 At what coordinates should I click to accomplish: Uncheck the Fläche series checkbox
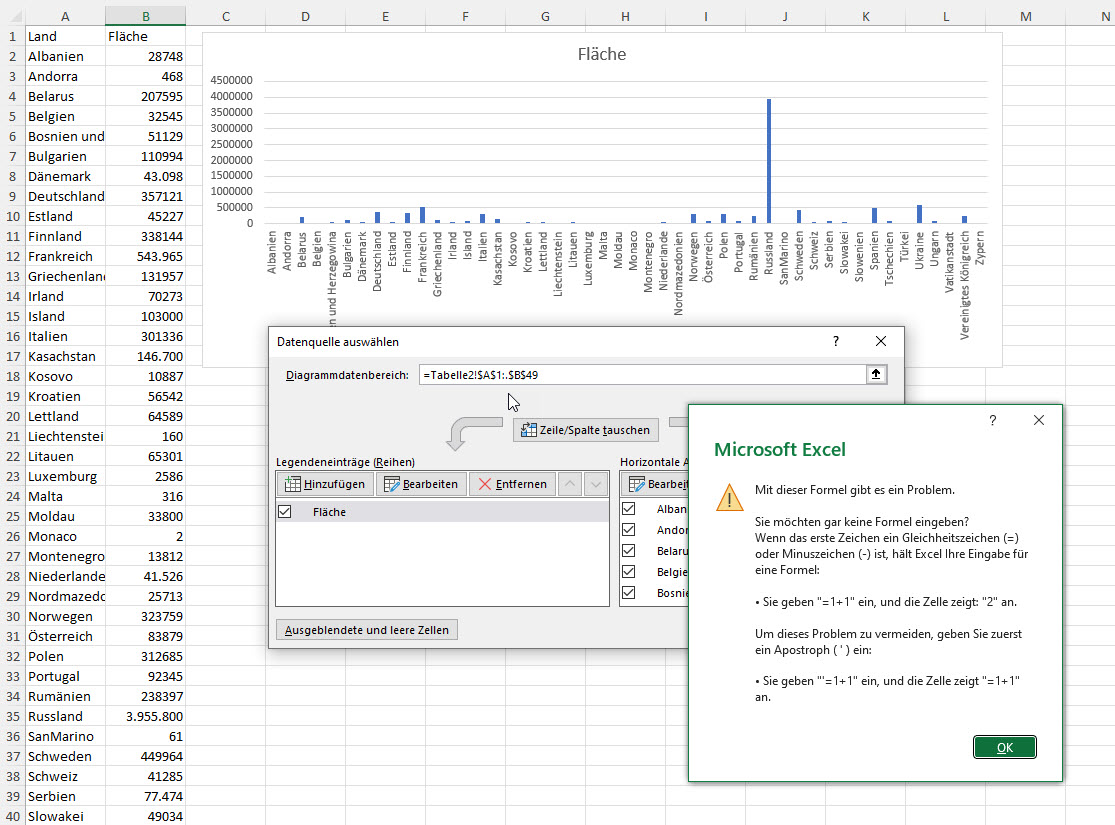286,512
